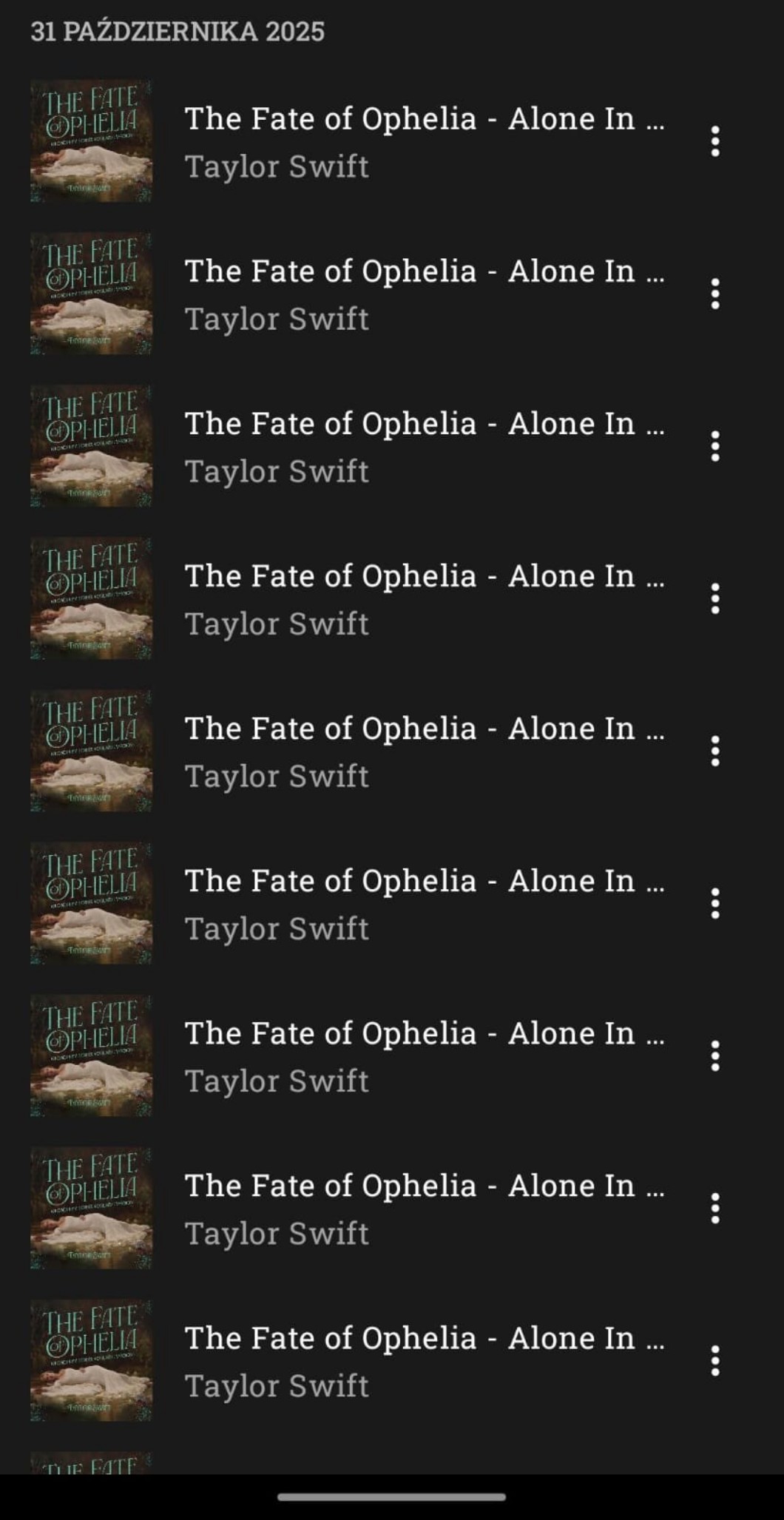The image size is (784, 1520).
Task: Open overflow menu for sixth track row
Action: 714,903
